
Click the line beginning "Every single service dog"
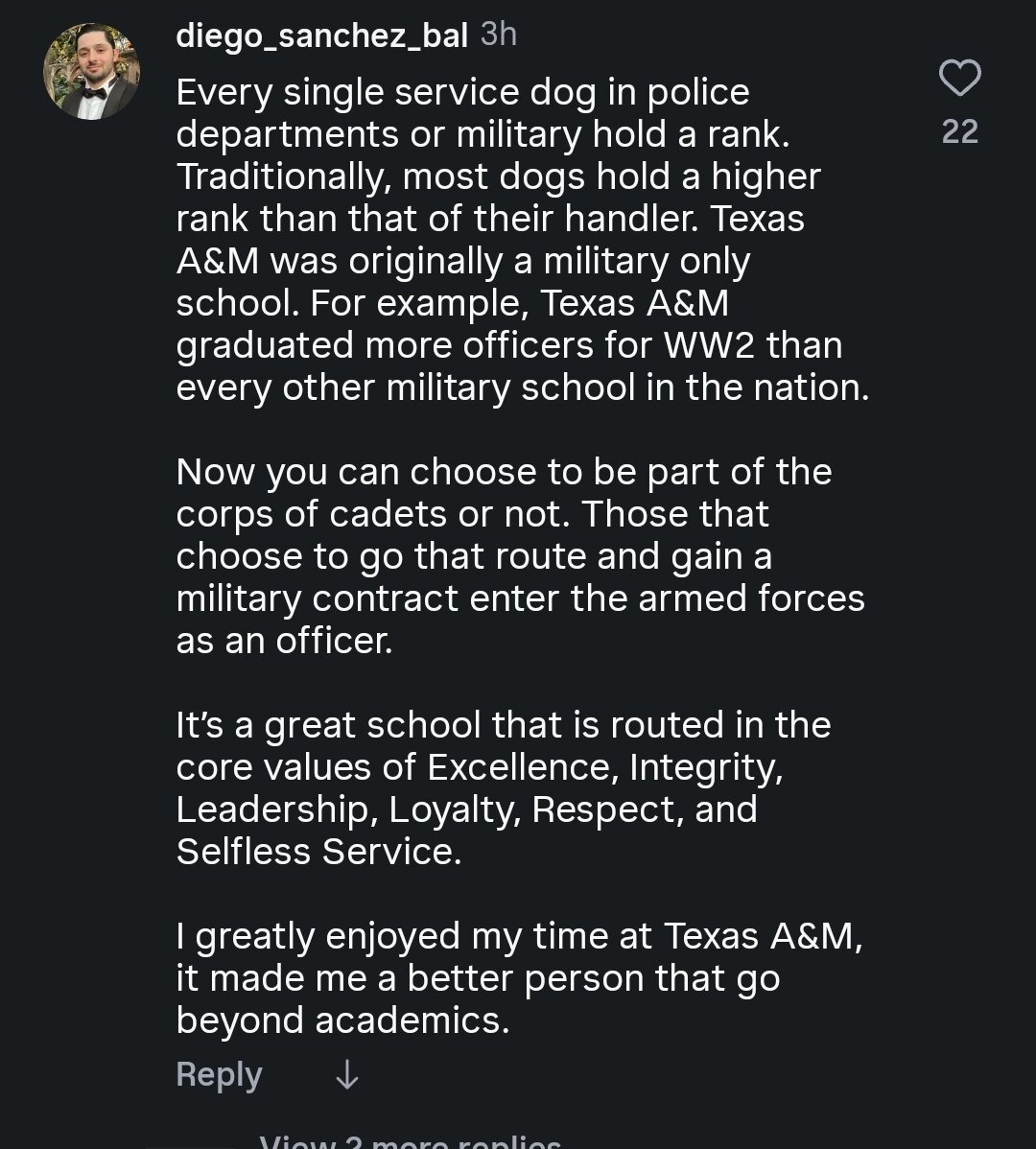462,92
